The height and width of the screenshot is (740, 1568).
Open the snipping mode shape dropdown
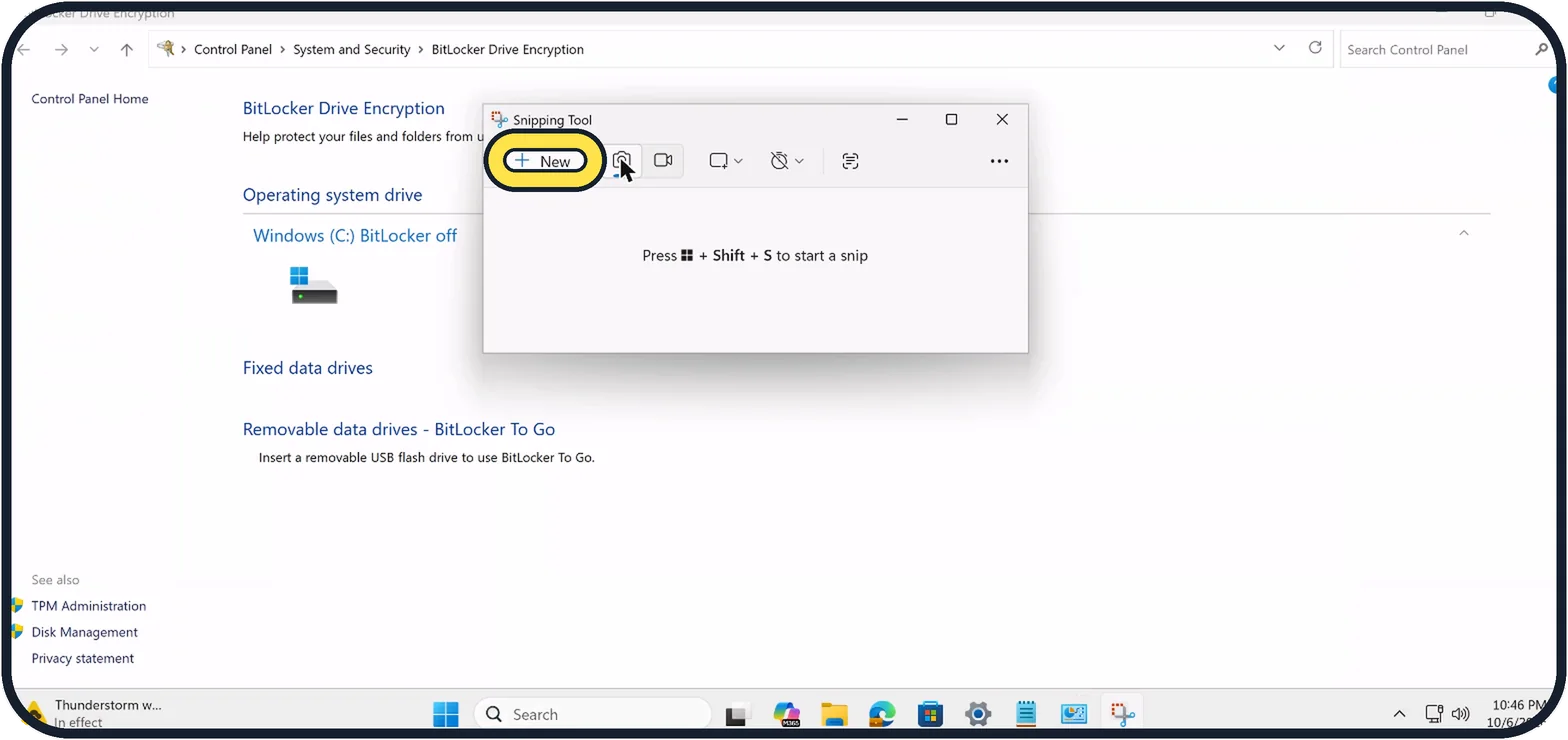[x=726, y=161]
